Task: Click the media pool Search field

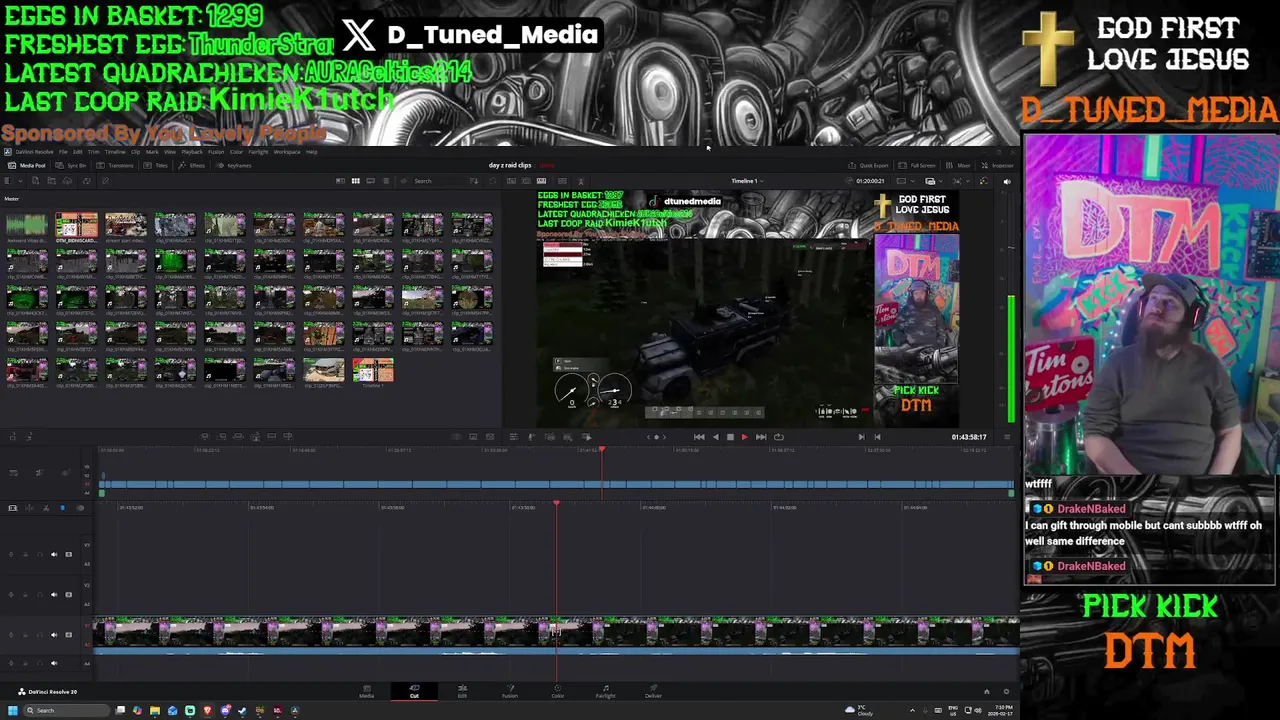Action: coord(438,181)
